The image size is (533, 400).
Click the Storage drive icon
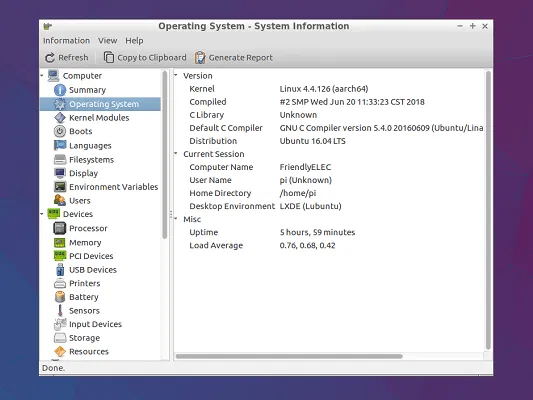point(60,338)
